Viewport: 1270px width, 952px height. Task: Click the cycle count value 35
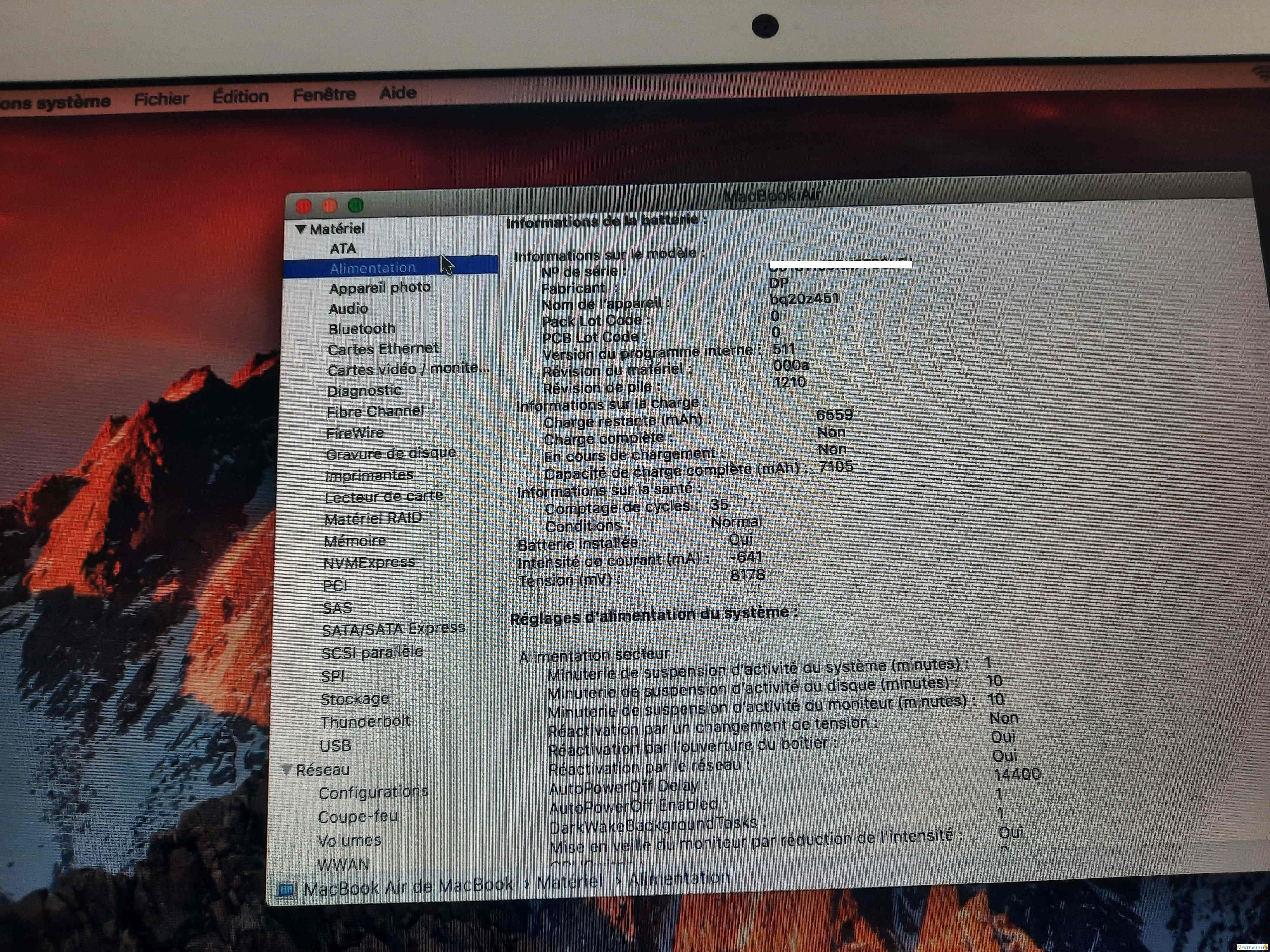click(719, 505)
